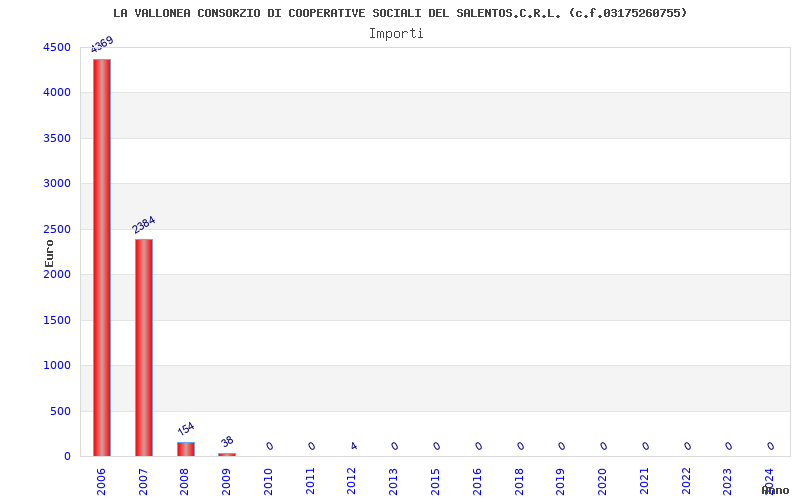Select the value label 38
Screen dimensions: 800x500
coord(227,441)
